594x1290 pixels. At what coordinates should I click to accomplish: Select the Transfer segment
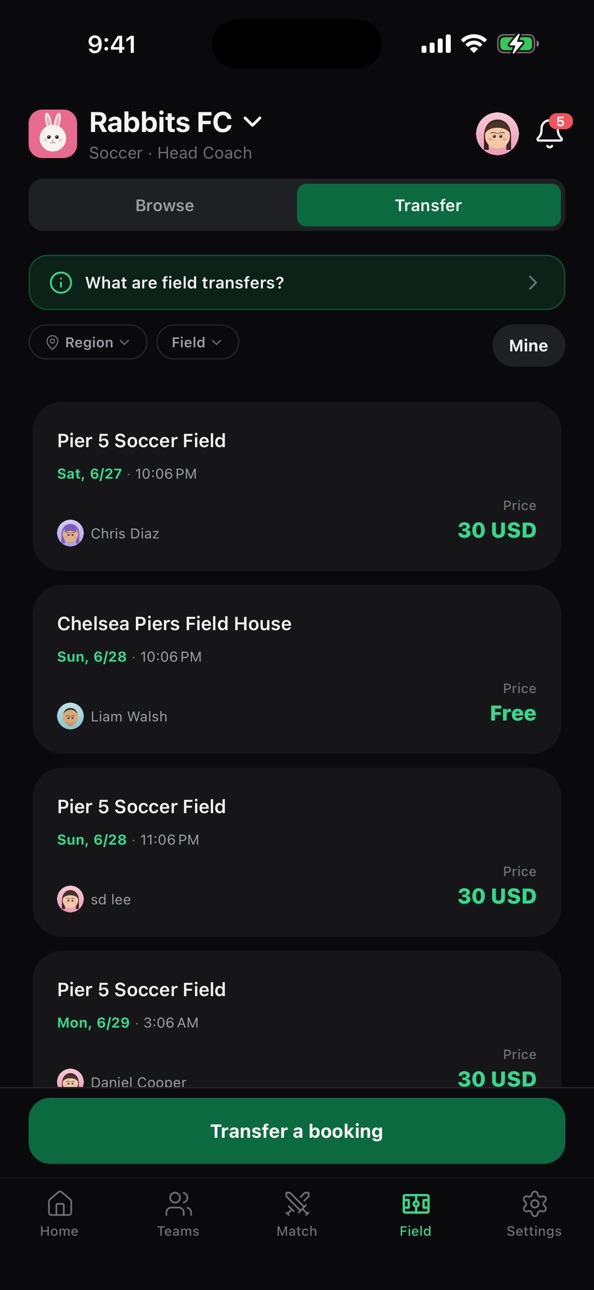click(428, 205)
